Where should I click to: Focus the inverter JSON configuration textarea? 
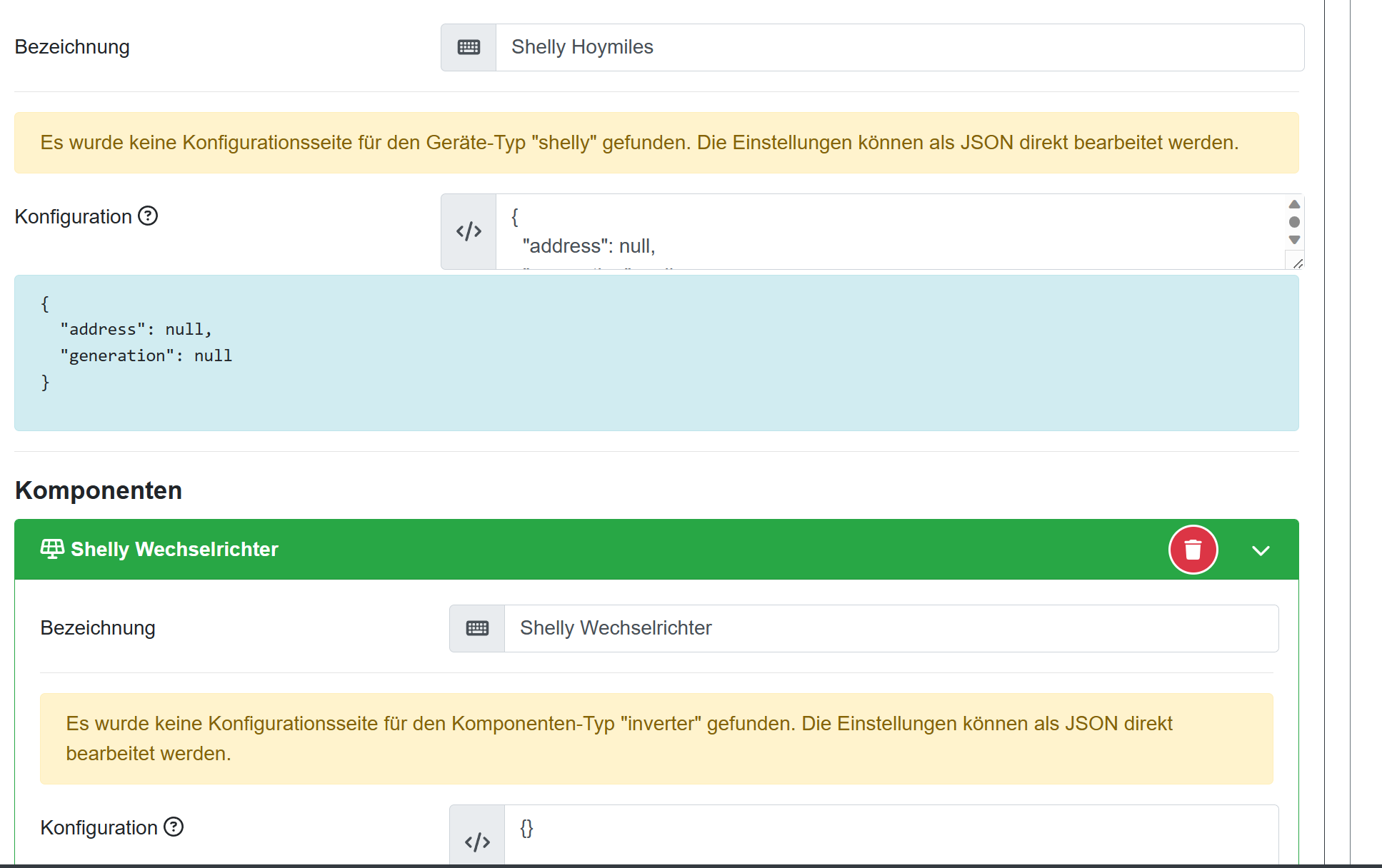coord(890,834)
